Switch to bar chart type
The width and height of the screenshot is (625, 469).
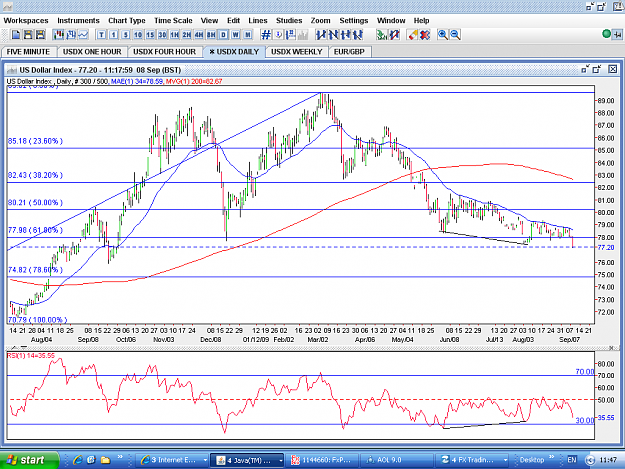click(x=71, y=35)
